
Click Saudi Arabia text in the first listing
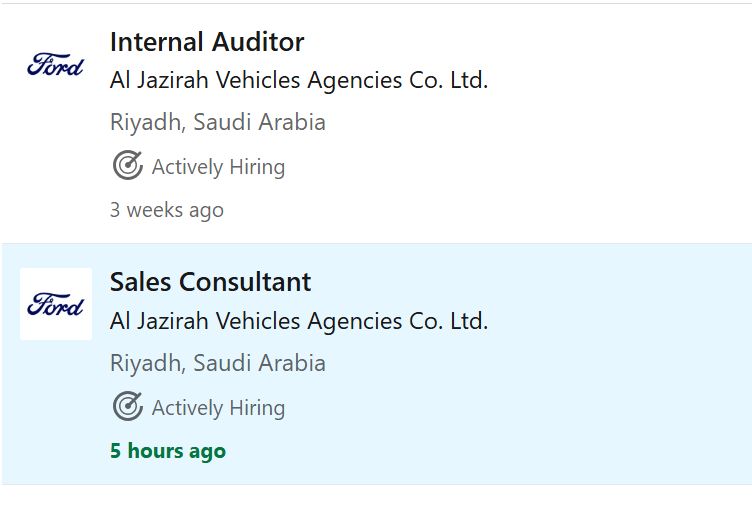[x=259, y=122]
